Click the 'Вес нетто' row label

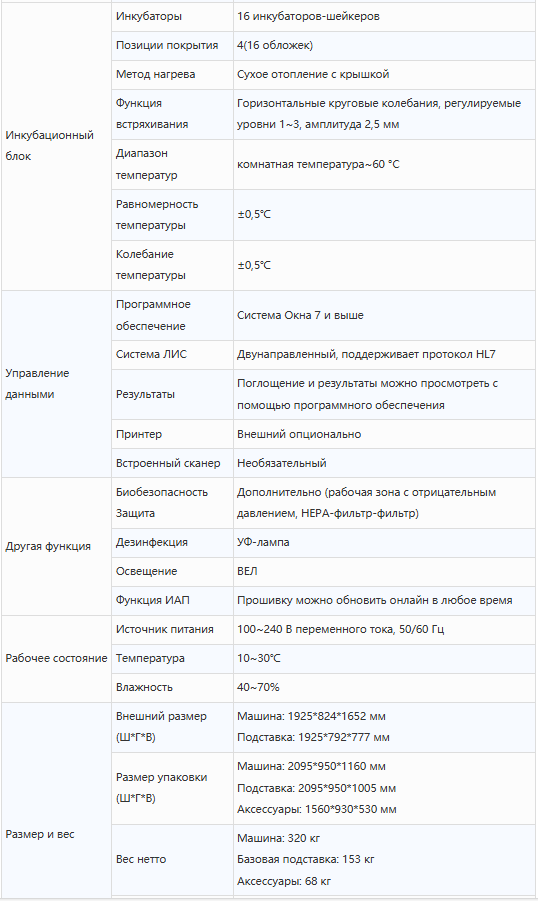(x=141, y=860)
